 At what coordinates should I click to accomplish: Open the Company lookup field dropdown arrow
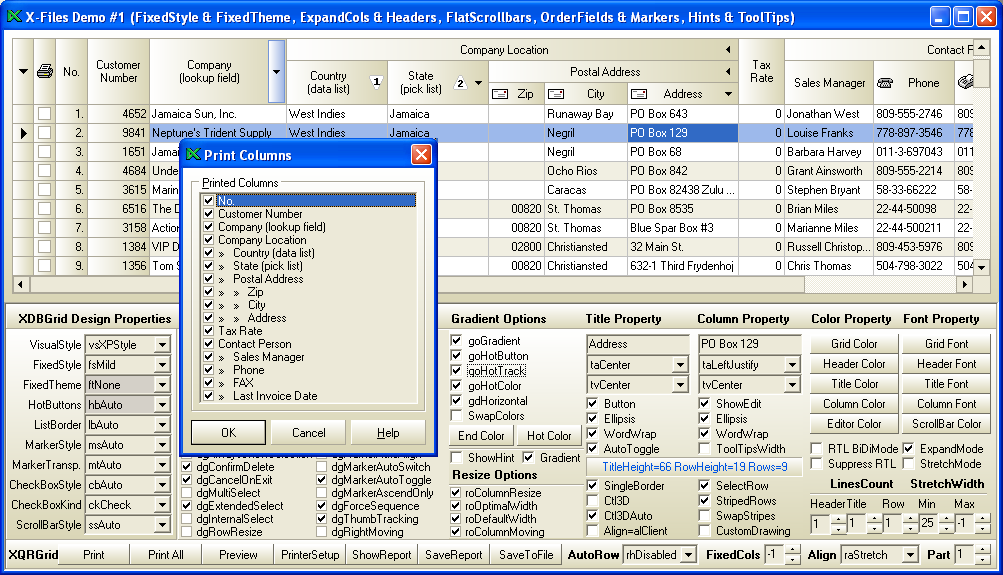(x=276, y=72)
